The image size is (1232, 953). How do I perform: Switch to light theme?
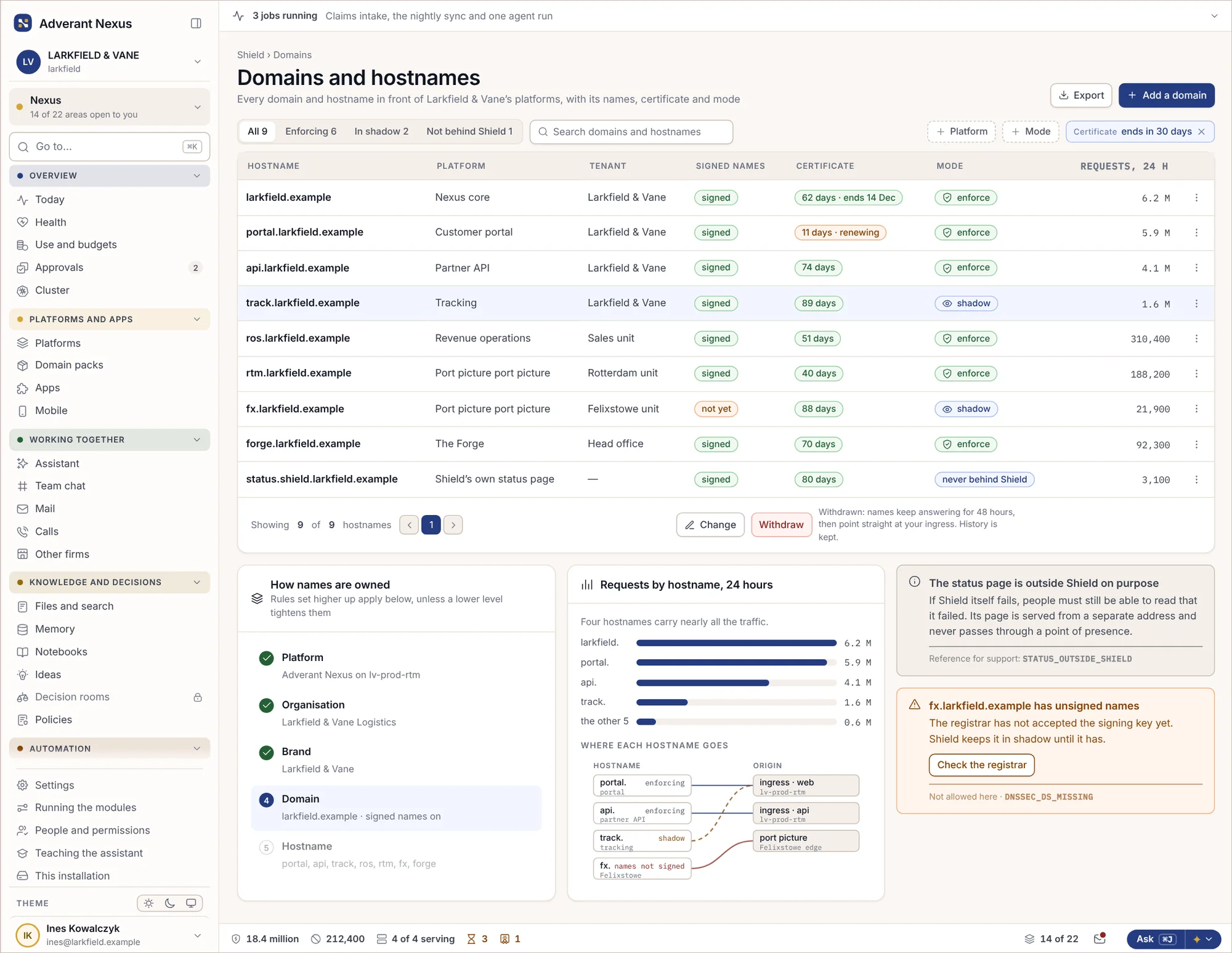pyautogui.click(x=148, y=903)
